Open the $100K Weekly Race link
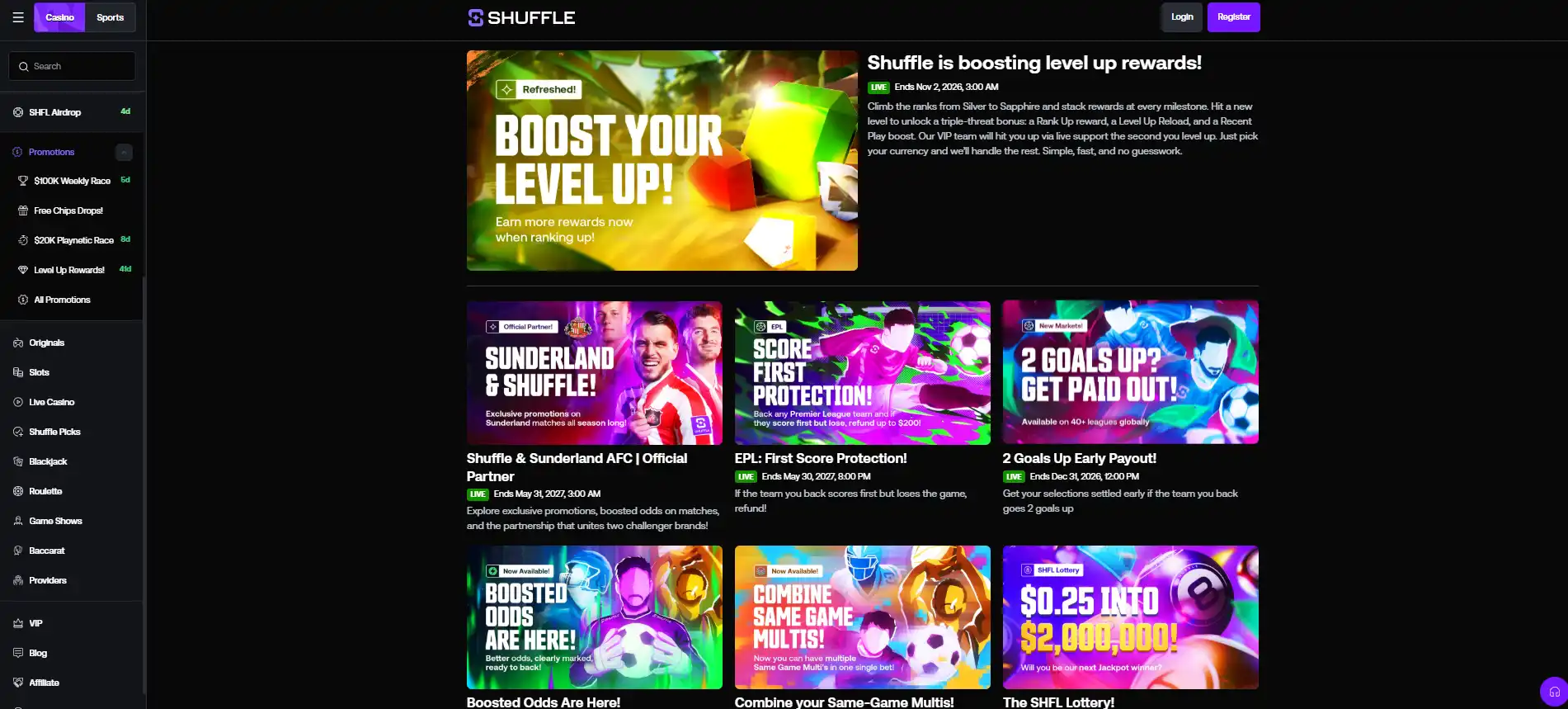Image resolution: width=1568 pixels, height=709 pixels. [x=72, y=181]
